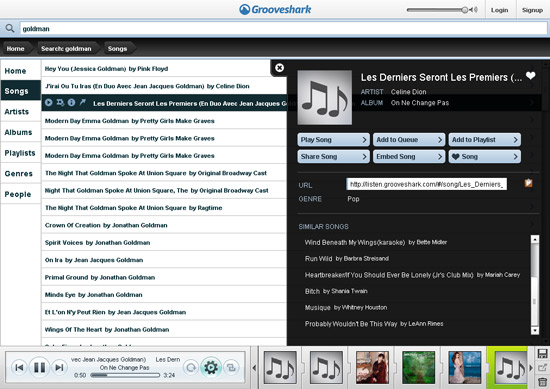Click the Grooveshark logo
The height and width of the screenshot is (389, 550).
[275, 9]
